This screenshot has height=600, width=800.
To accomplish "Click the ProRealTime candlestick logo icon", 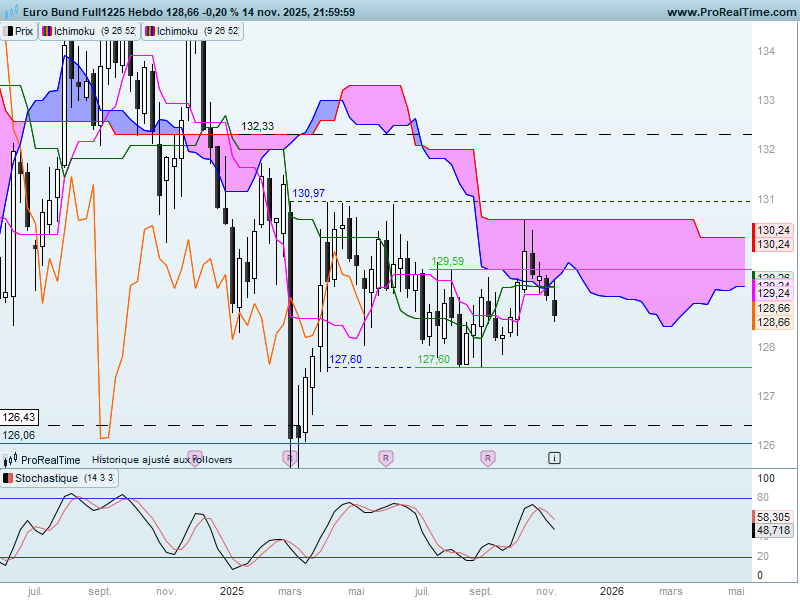I will click(11, 459).
